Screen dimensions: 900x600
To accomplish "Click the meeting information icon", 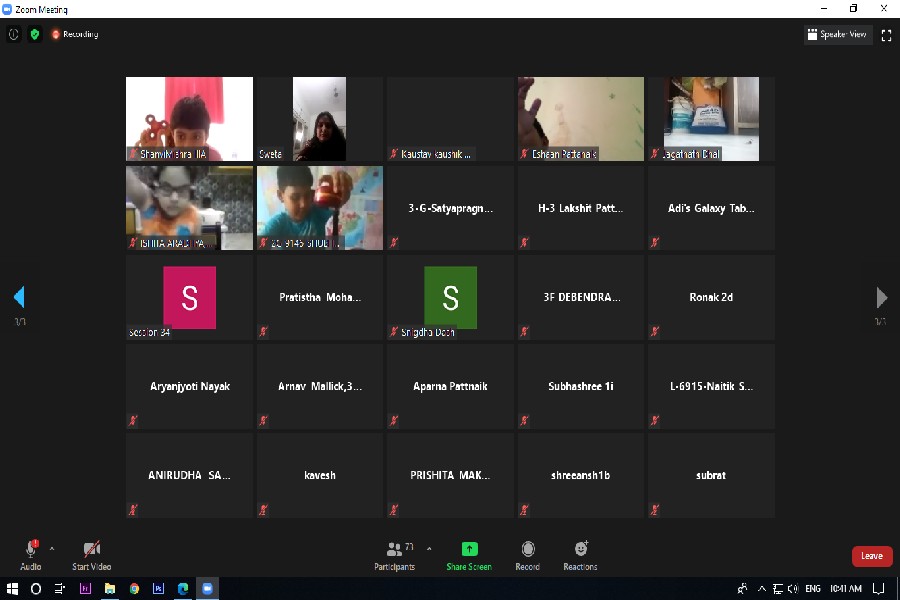I will click(13, 34).
